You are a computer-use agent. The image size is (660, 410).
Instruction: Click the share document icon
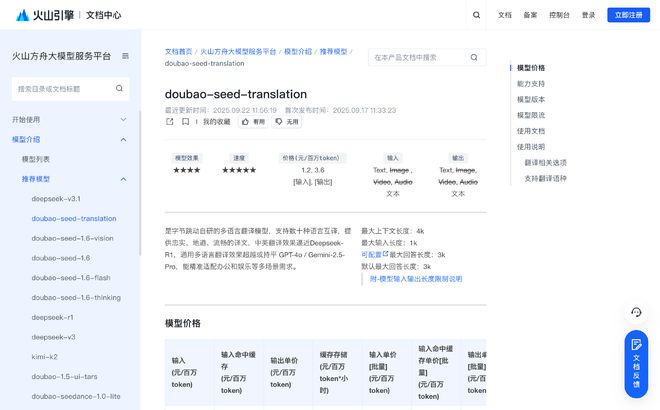tap(170, 122)
